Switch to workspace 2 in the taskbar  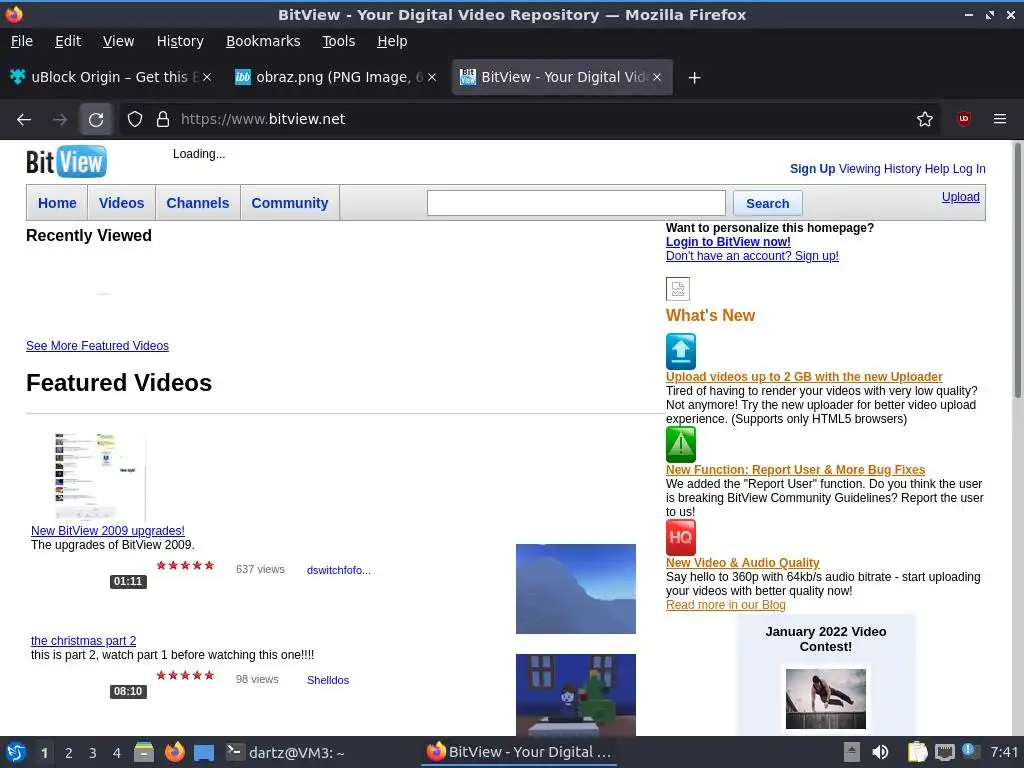point(69,753)
